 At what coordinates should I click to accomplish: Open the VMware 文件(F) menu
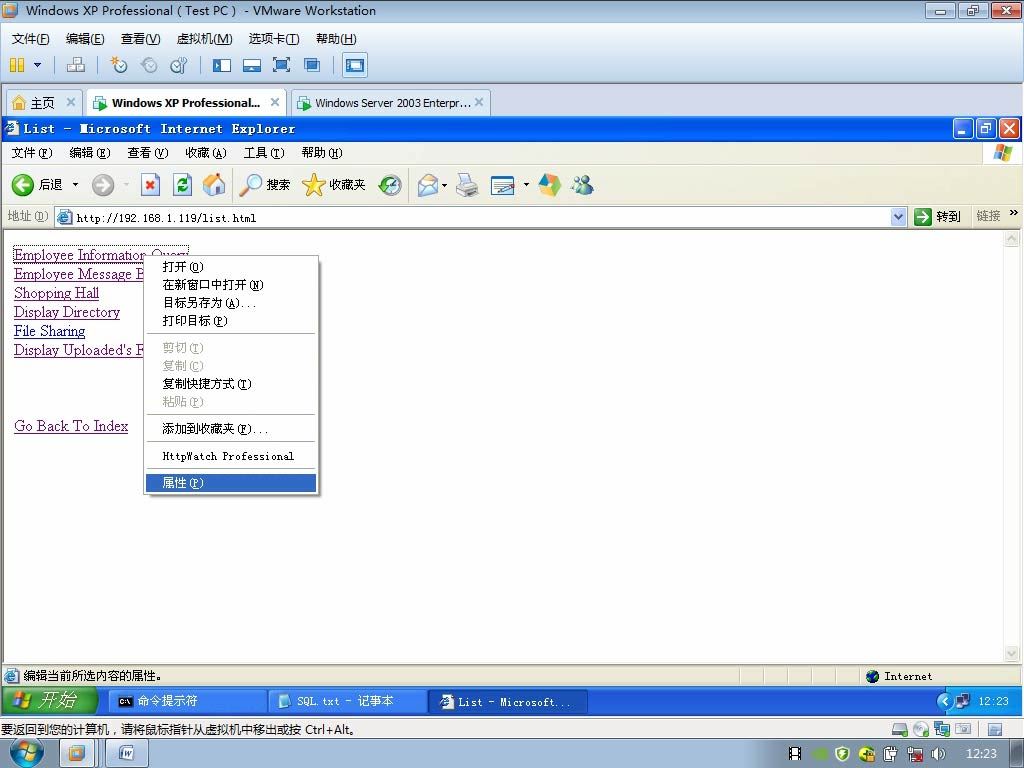pos(30,39)
